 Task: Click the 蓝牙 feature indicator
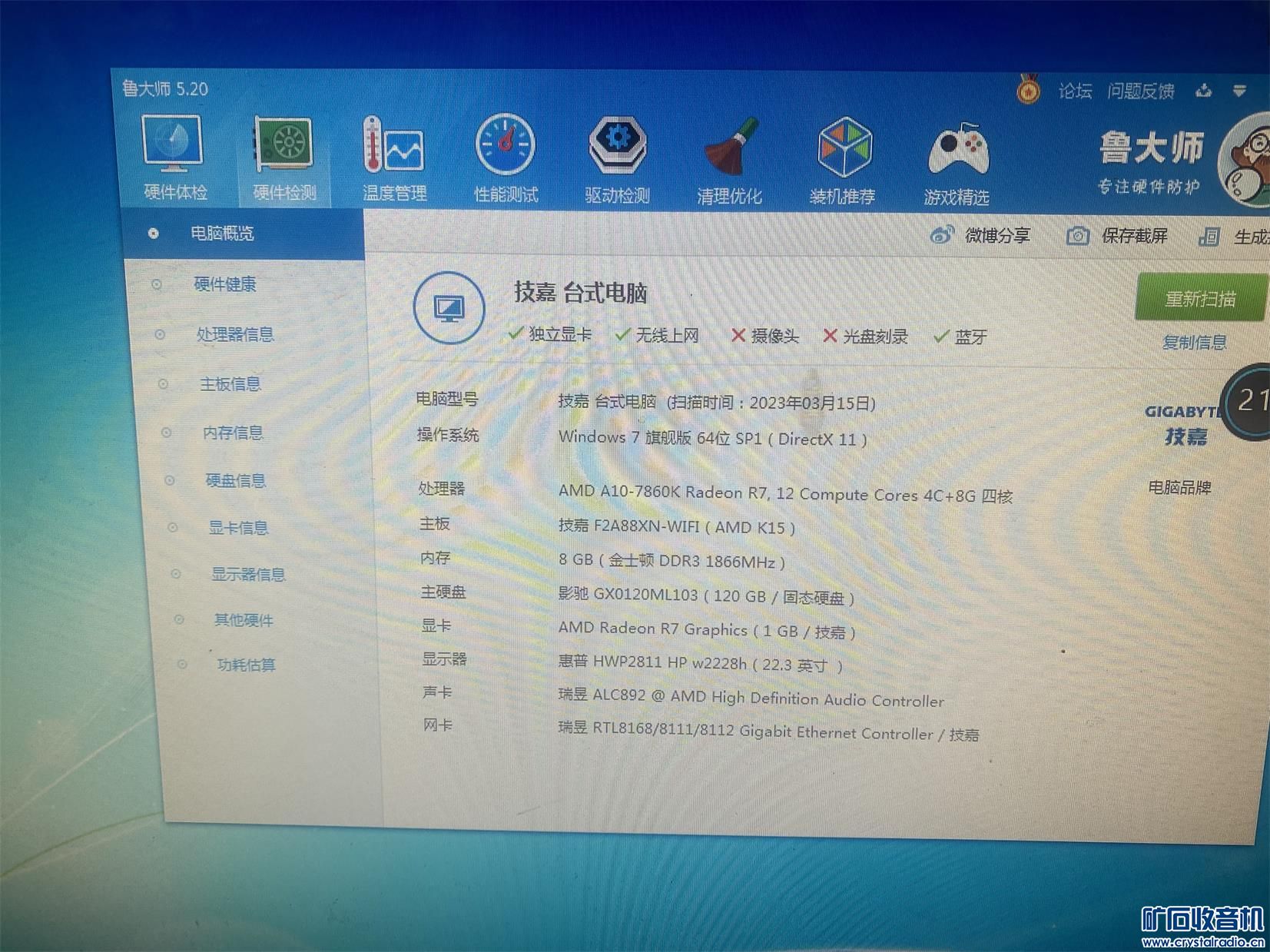[x=960, y=337]
